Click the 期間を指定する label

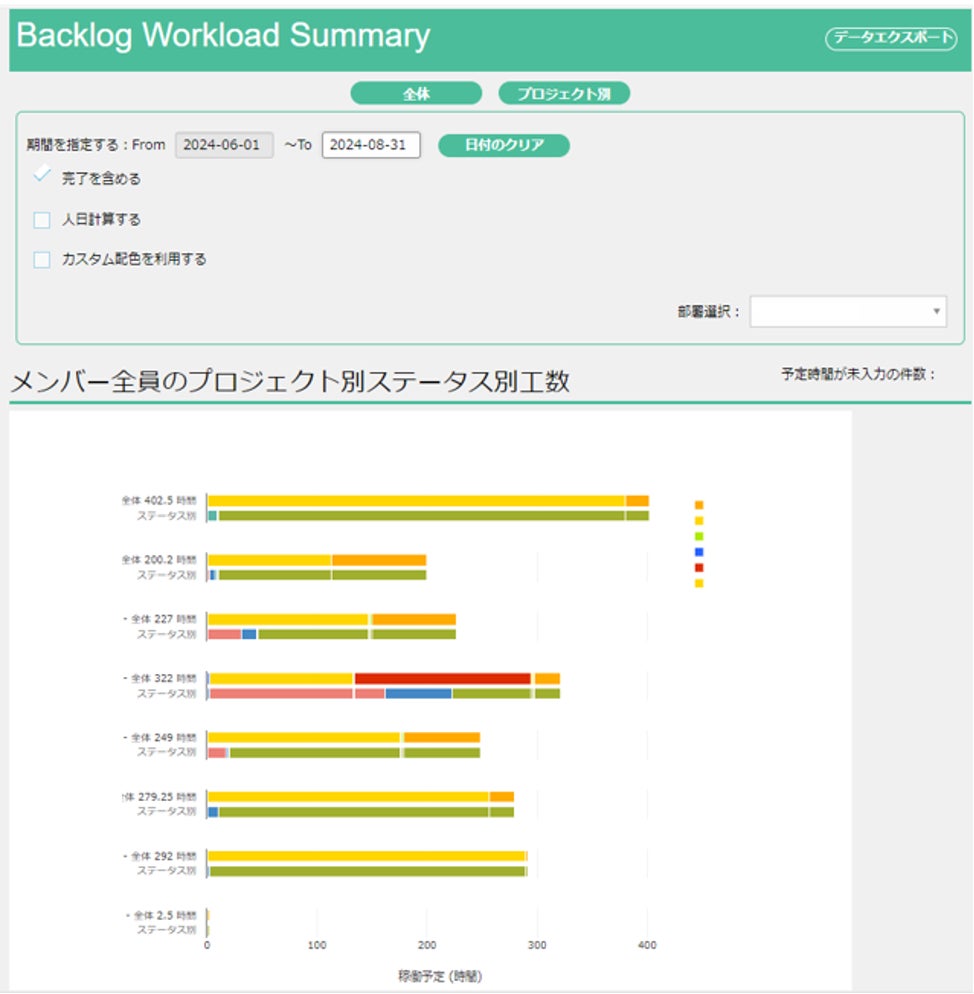72,145
